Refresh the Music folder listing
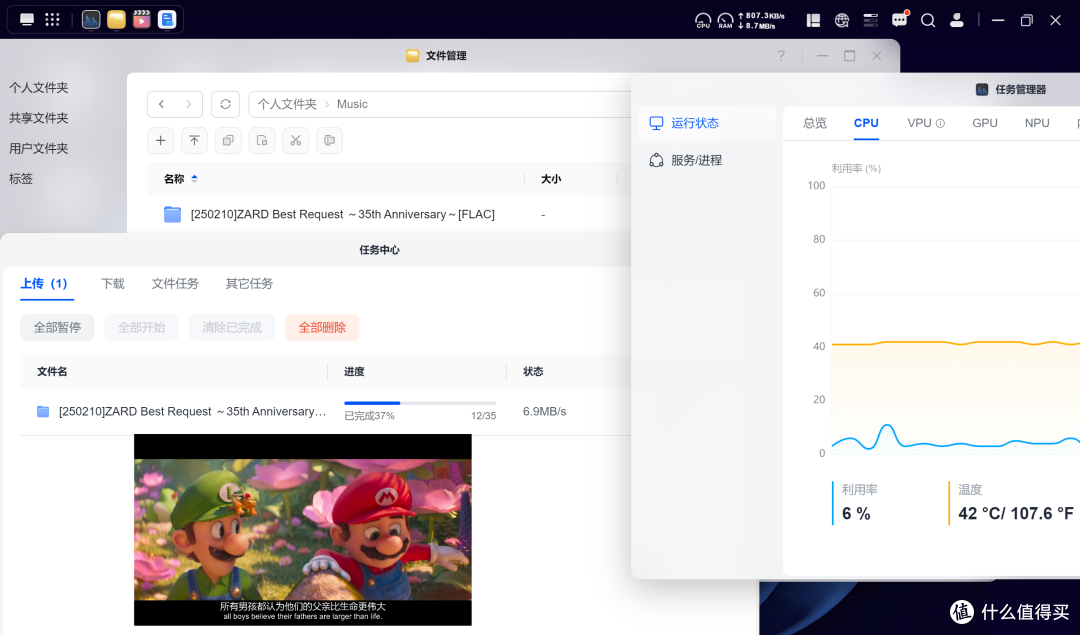Screen dimensions: 1080x635 coord(225,104)
